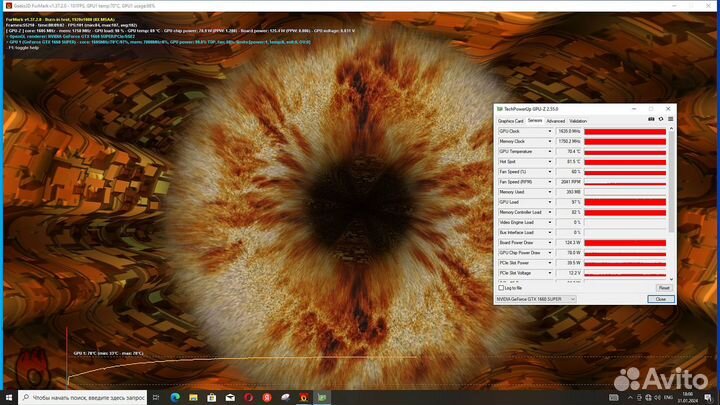Open the GeForce GTX 1660 SUPER selector
This screenshot has height=405, width=720.
[x=536, y=298]
